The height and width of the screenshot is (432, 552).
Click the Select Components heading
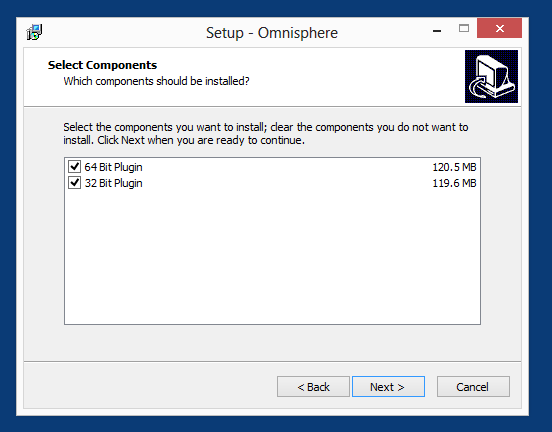(x=102, y=65)
